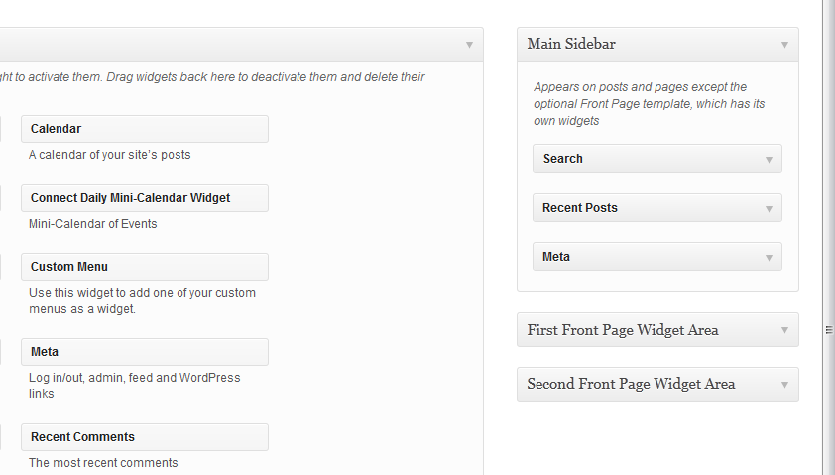Click the resize grip on right edge
This screenshot has height=475, width=835.
[x=828, y=329]
